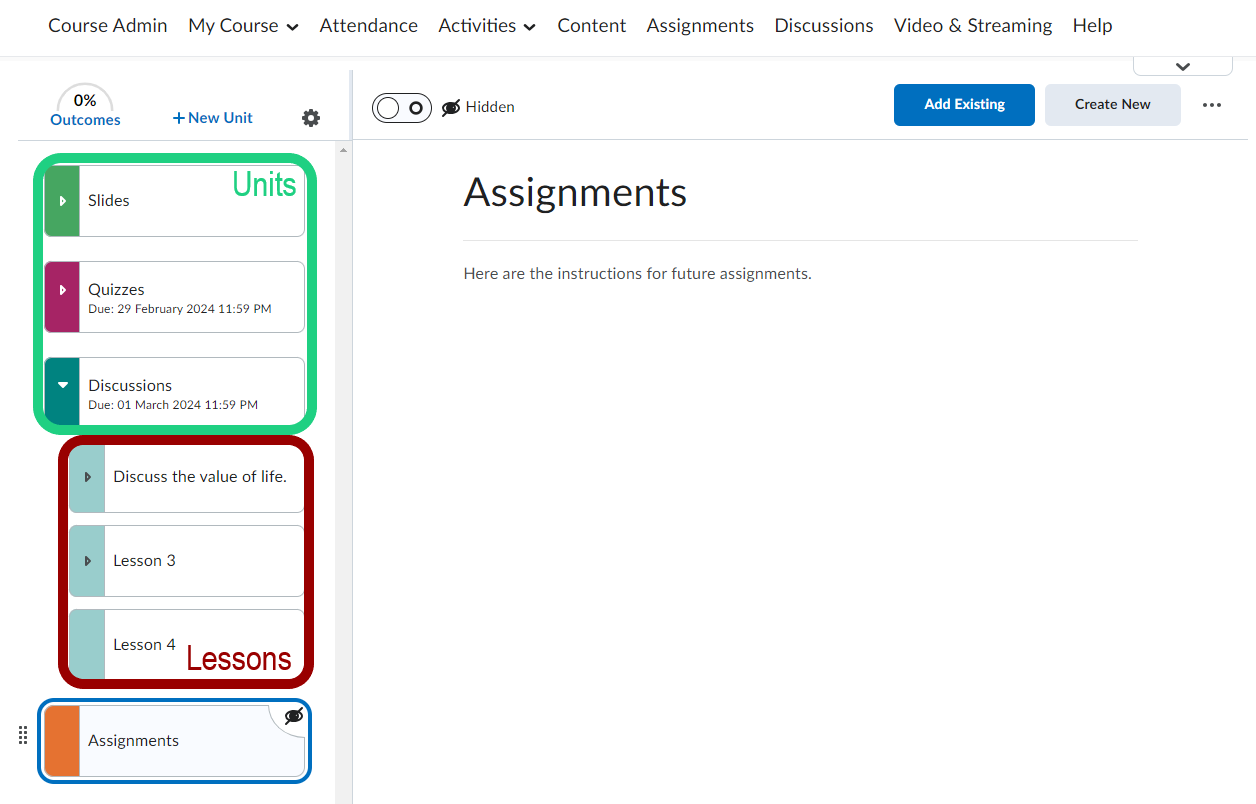Toggle the unit visibility switch
1256x804 pixels.
click(x=401, y=107)
